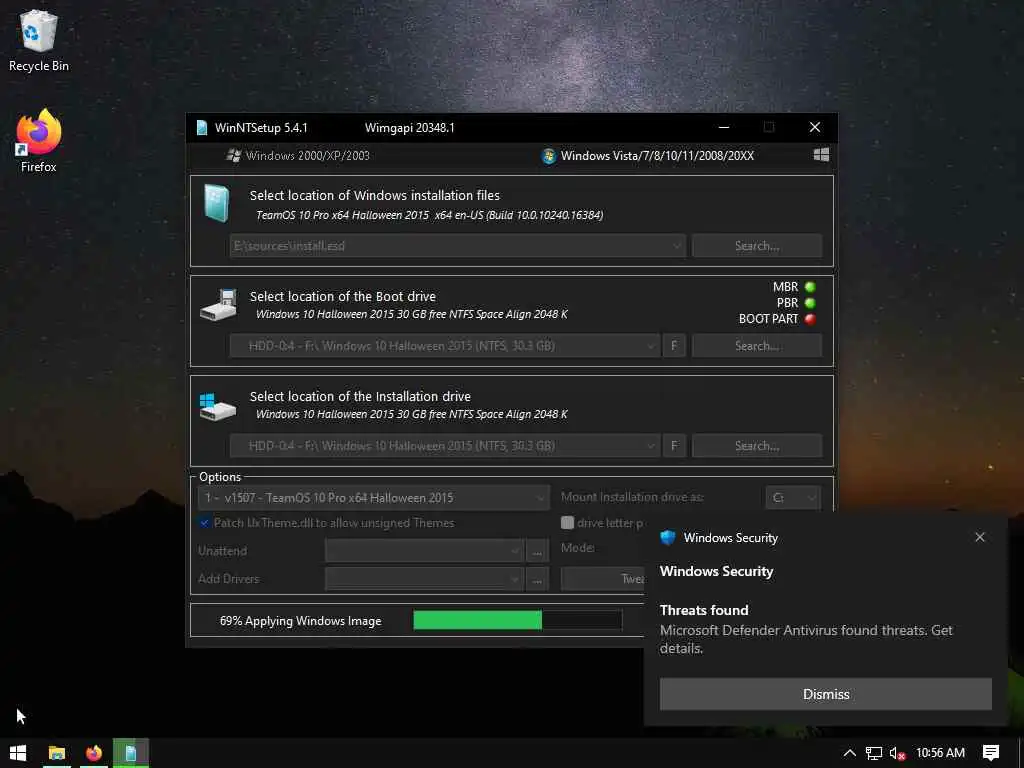1024x768 pixels.
Task: Show hidden system tray icons
Action: click(x=849, y=753)
